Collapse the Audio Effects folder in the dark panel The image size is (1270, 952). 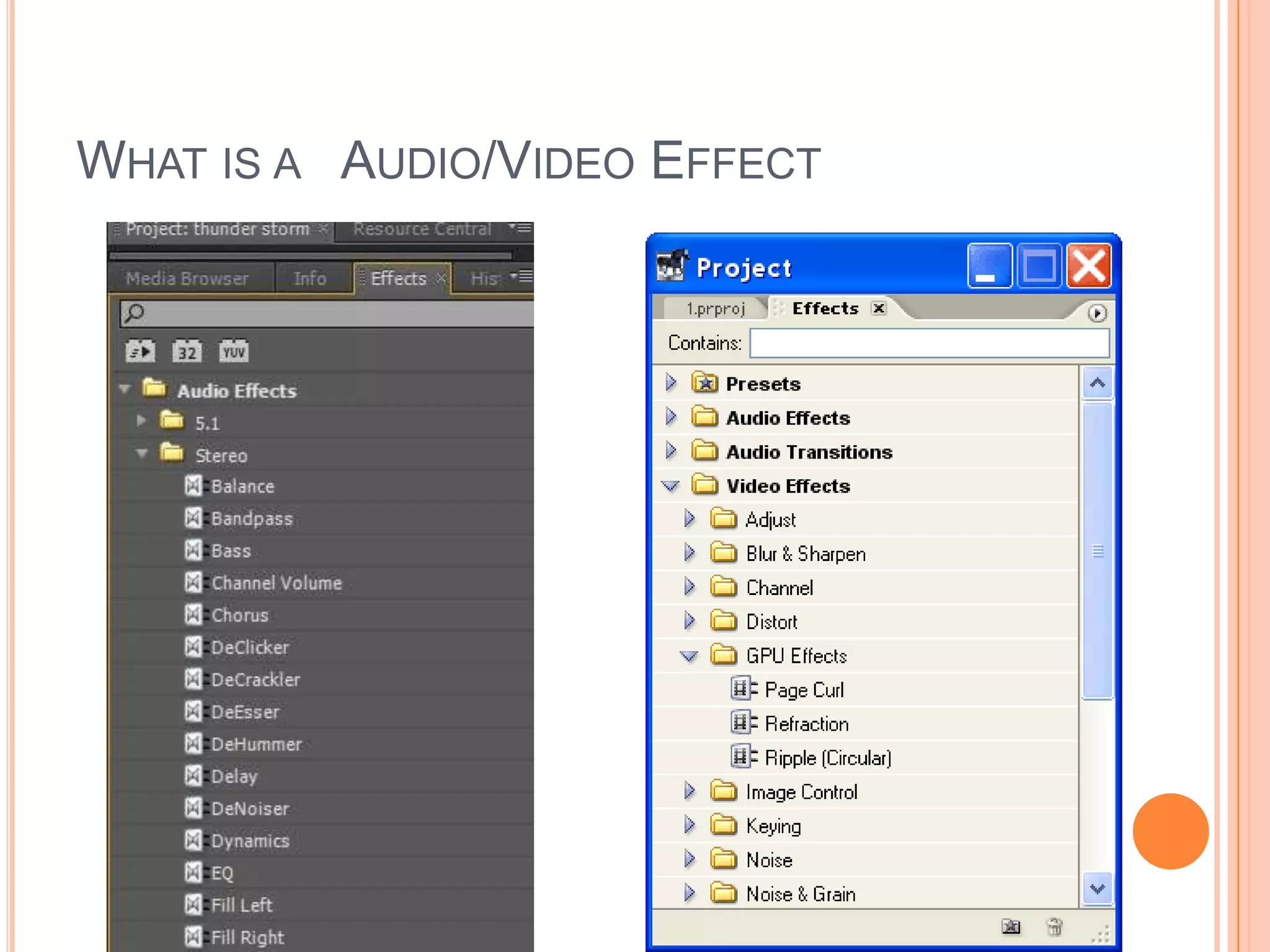[125, 389]
